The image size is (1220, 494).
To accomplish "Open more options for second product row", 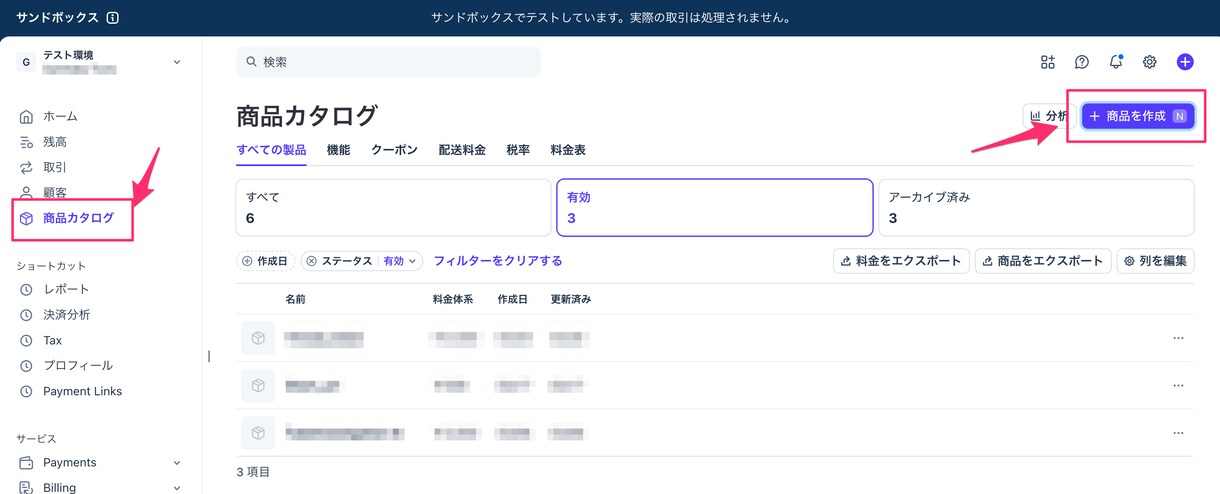I will [1178, 385].
